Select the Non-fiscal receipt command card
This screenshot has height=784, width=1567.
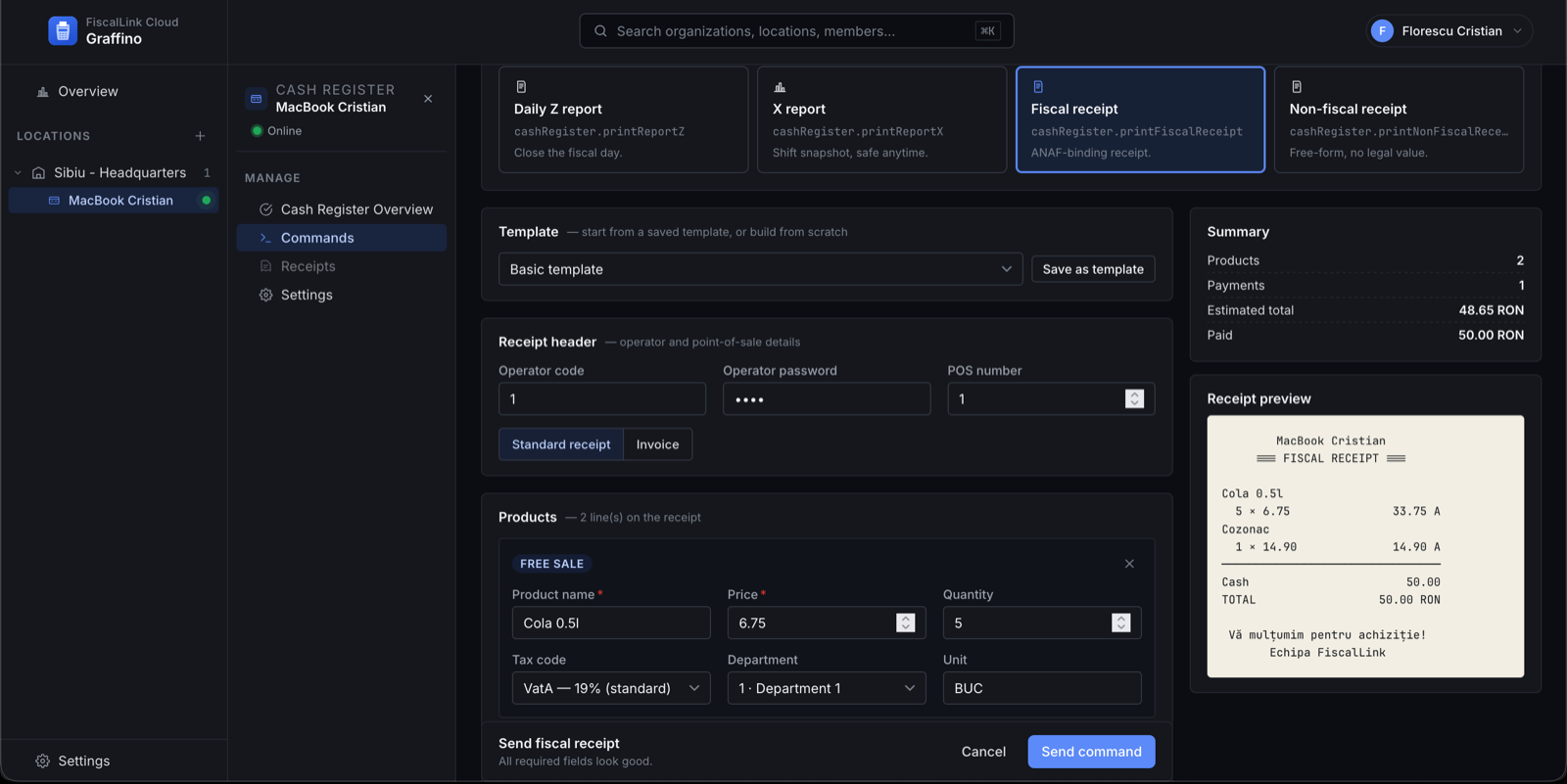(1399, 119)
